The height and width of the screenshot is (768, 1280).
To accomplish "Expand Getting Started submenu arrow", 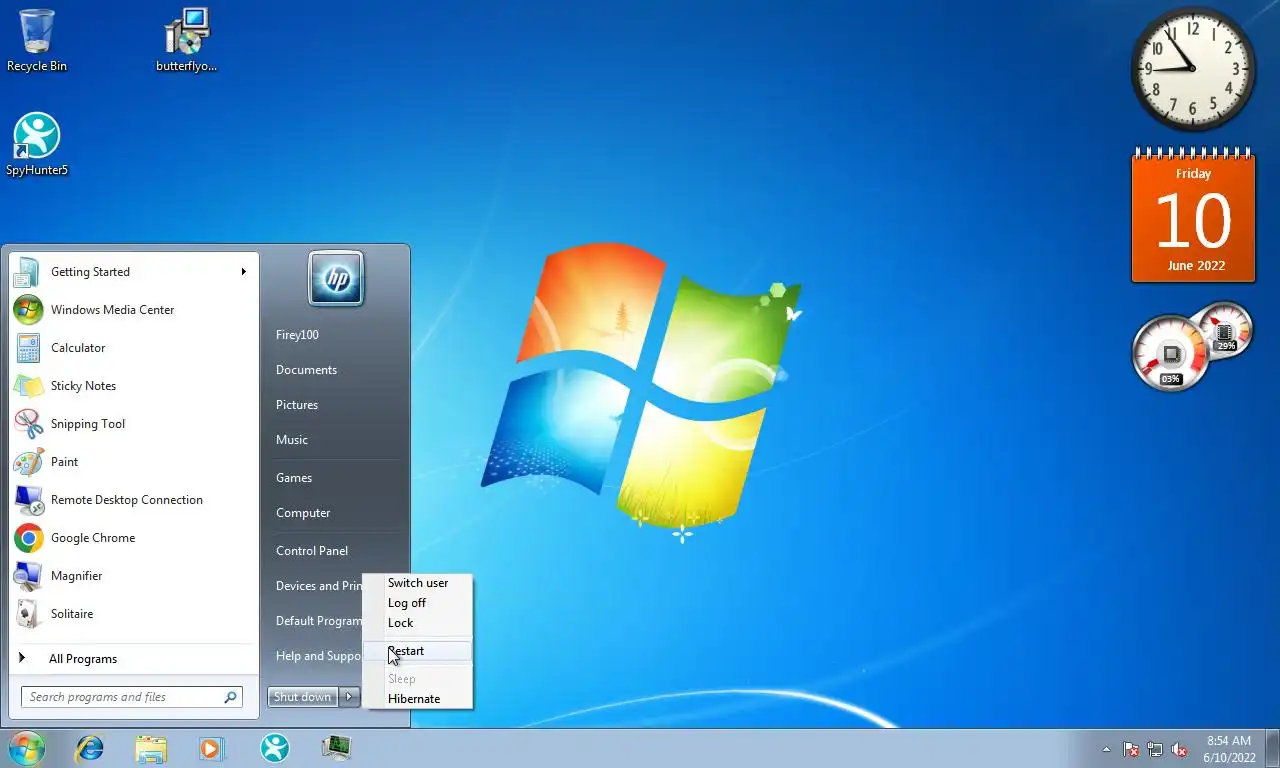I will point(243,271).
